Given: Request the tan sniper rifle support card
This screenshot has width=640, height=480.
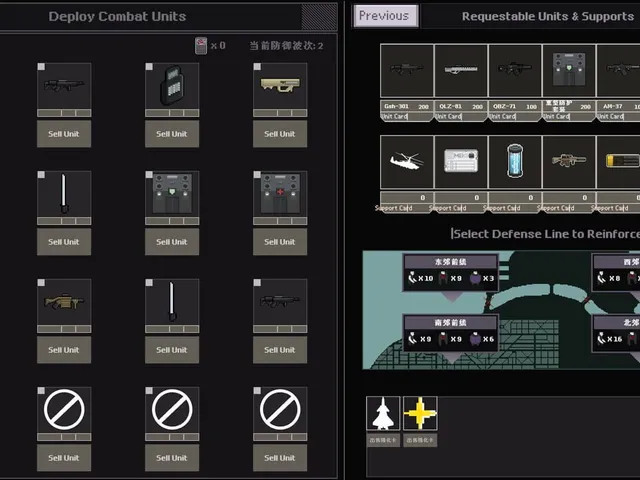Looking at the screenshot, I should coord(569,162).
